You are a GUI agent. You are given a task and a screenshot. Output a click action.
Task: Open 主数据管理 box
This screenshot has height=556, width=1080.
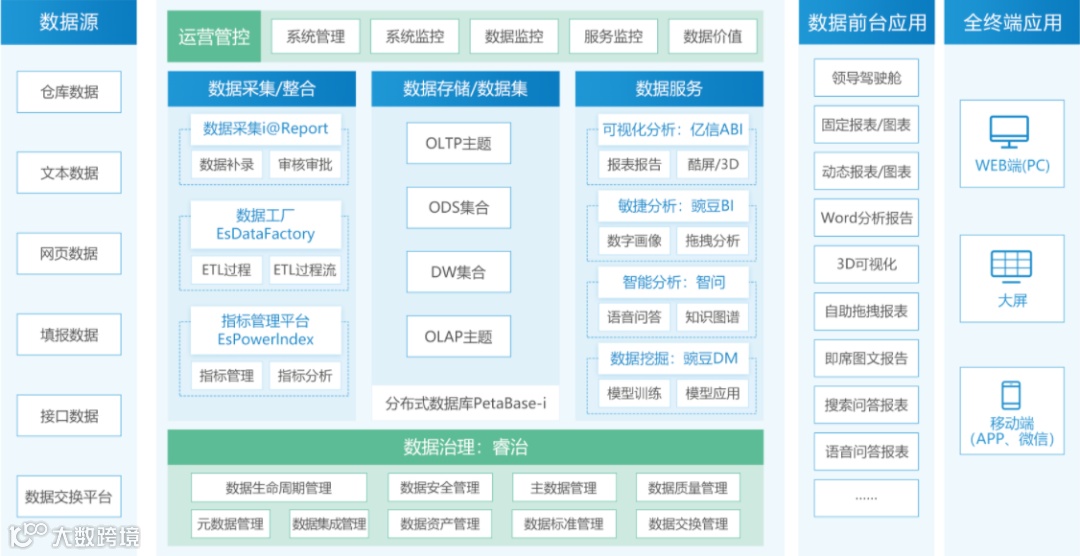(x=563, y=488)
